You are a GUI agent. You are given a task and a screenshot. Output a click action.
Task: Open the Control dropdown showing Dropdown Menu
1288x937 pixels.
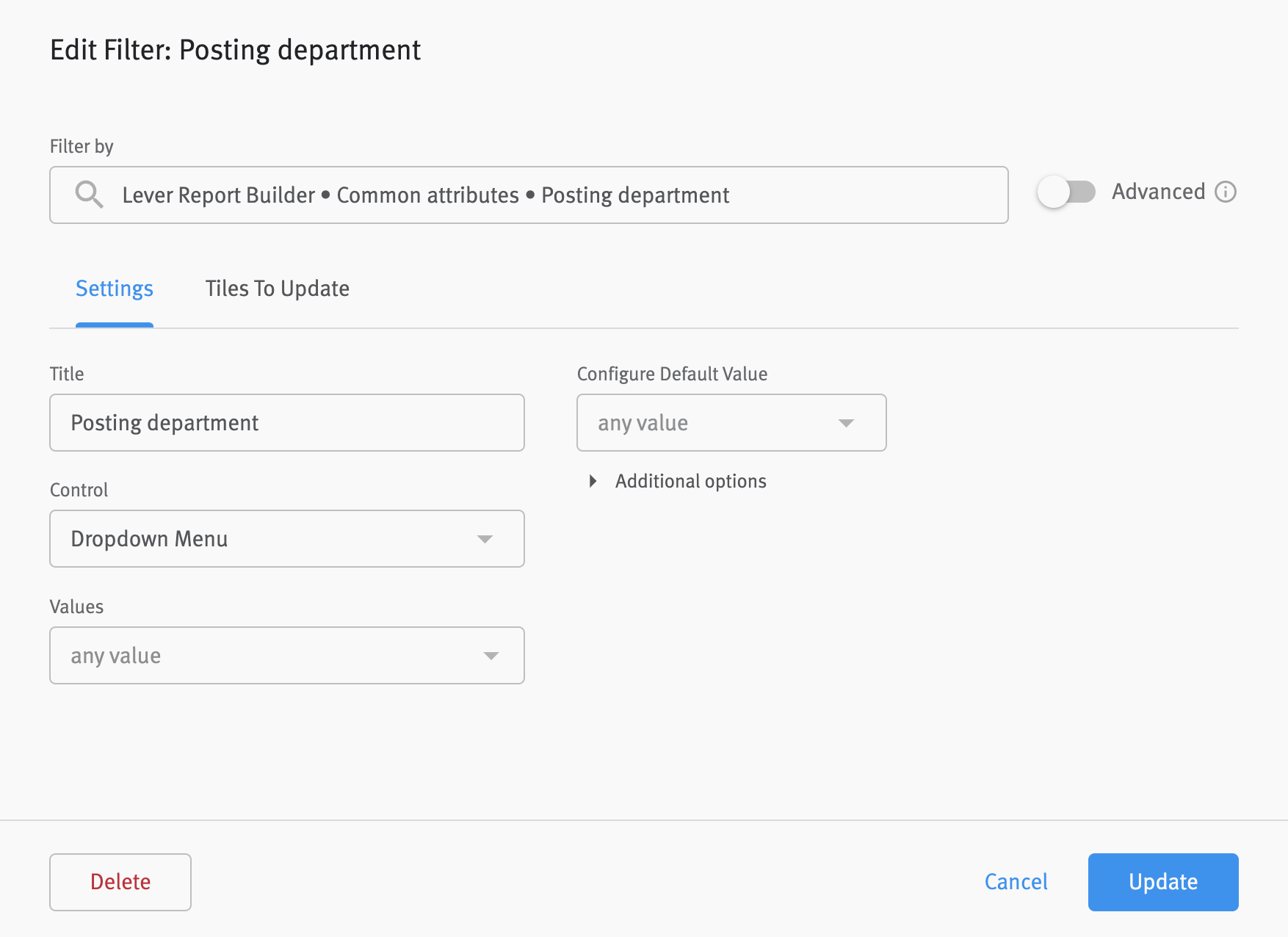tap(286, 538)
